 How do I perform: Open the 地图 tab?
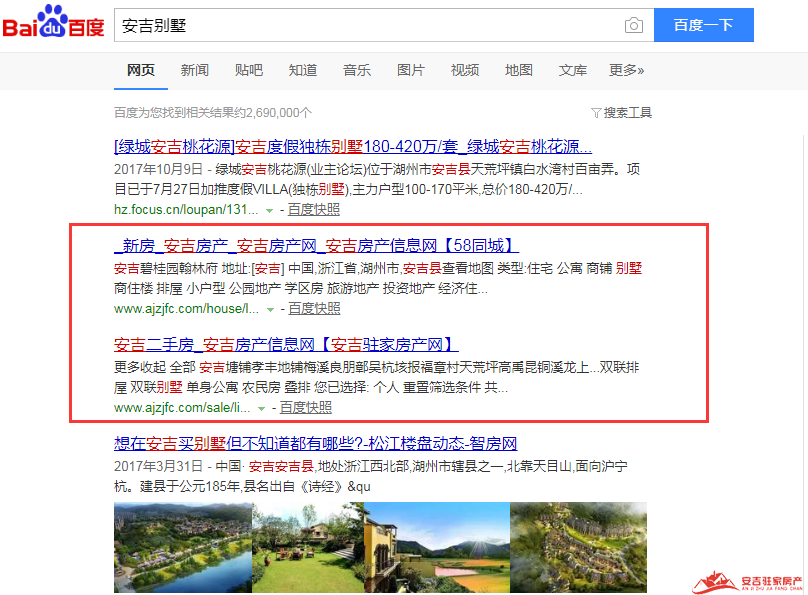pyautogui.click(x=518, y=70)
